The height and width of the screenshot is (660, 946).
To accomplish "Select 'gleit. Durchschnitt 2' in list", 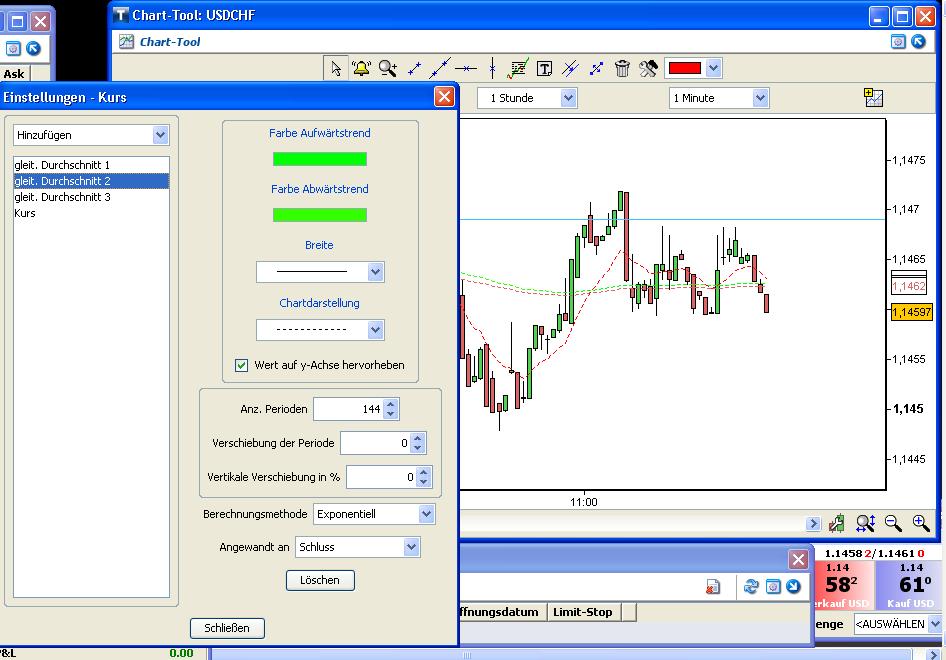I will point(91,181).
